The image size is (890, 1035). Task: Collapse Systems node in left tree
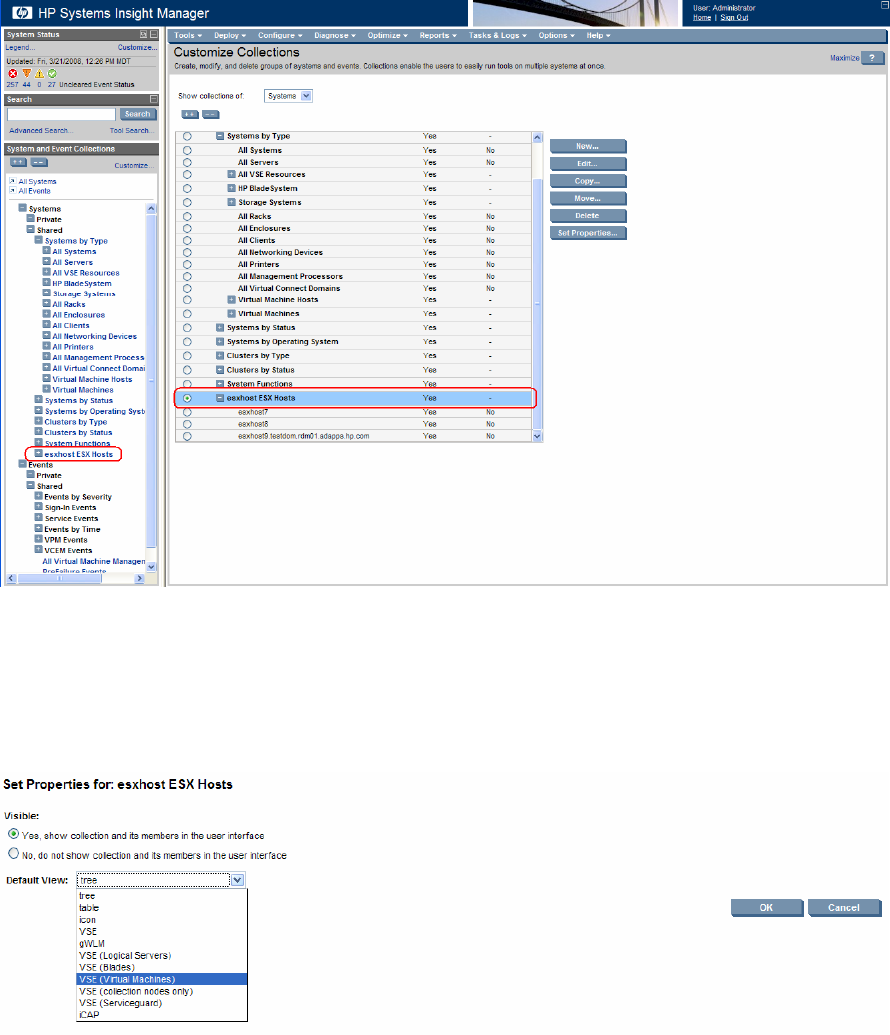22,208
